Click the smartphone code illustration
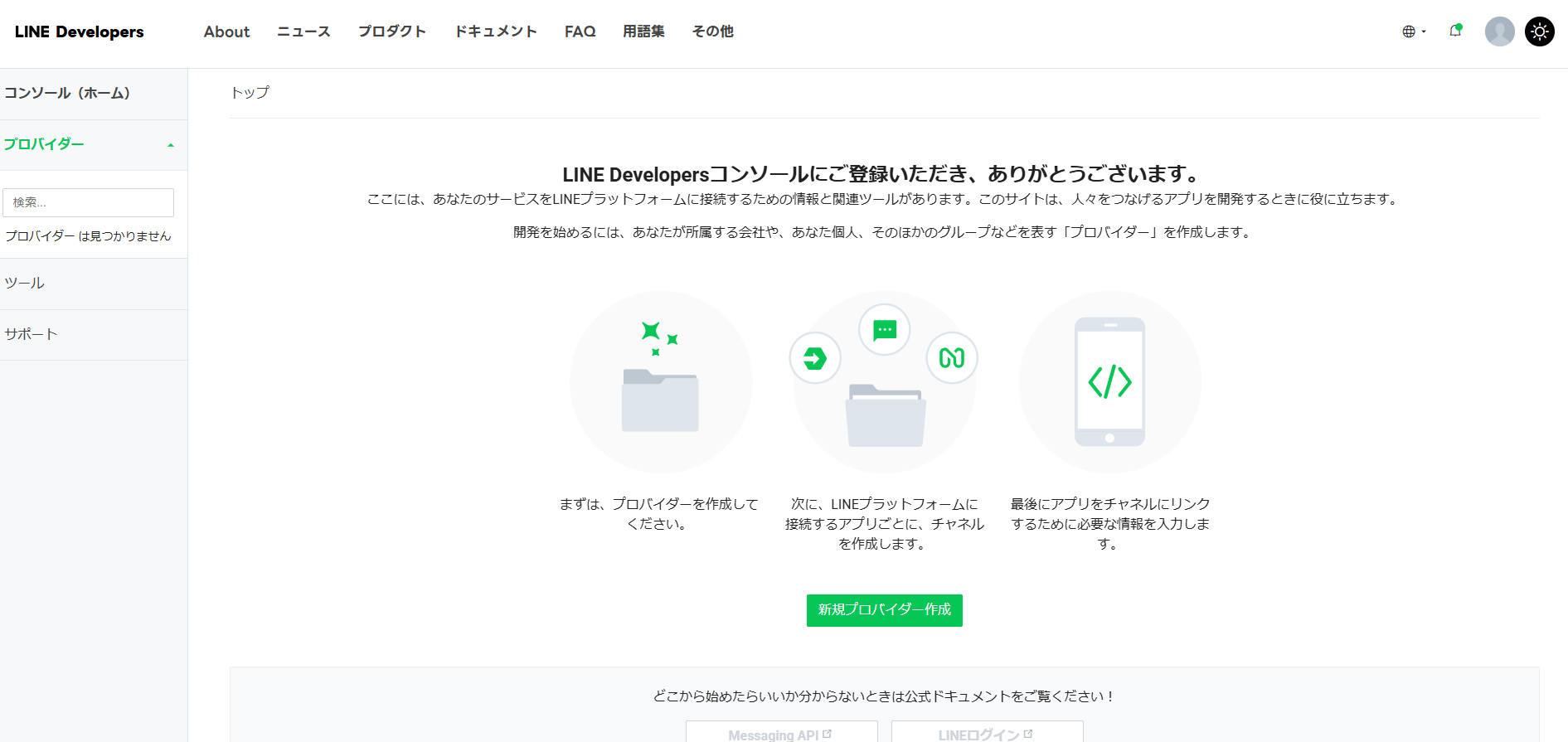This screenshot has width=1568, height=742. pyautogui.click(x=1109, y=382)
